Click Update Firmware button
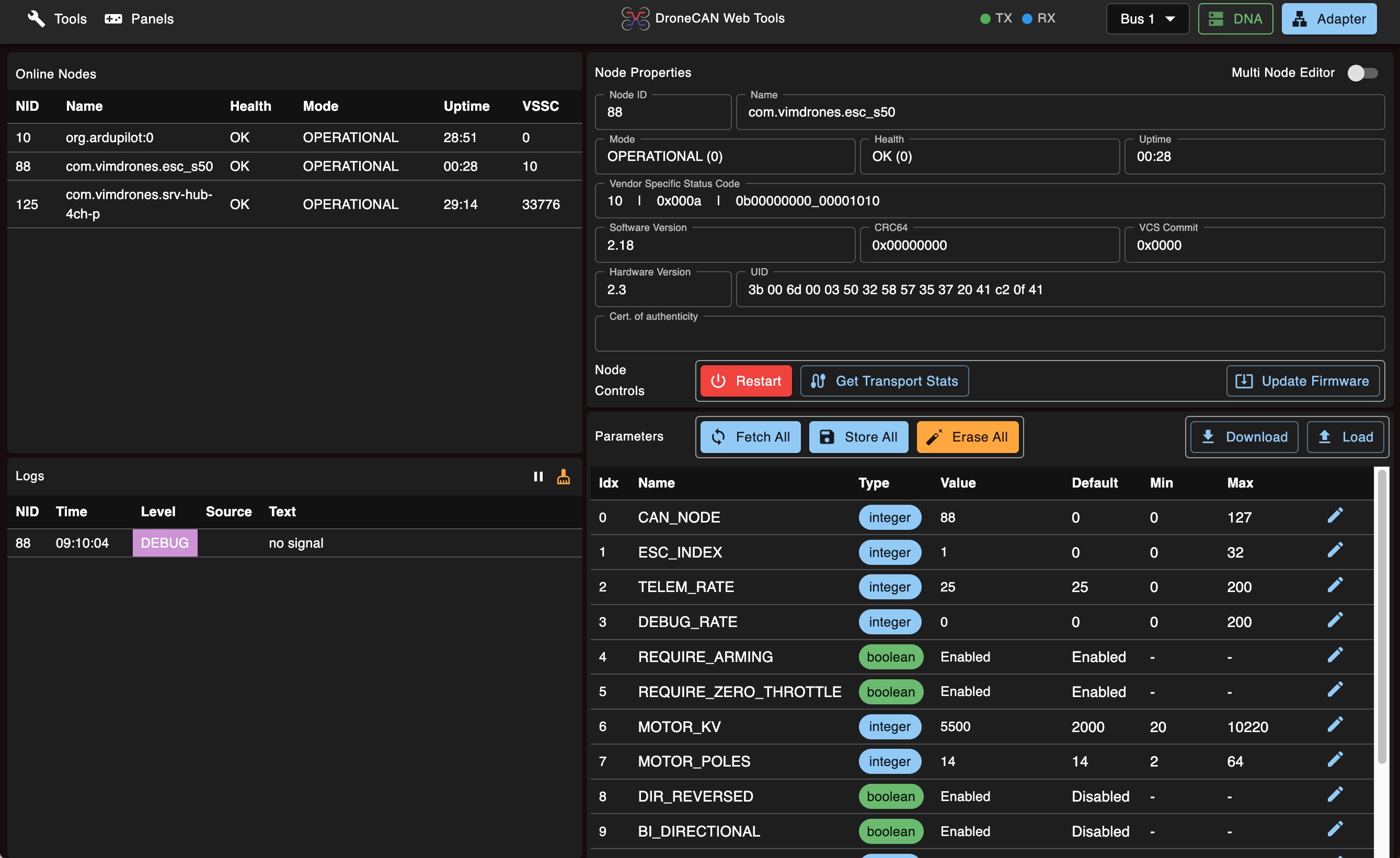The width and height of the screenshot is (1400, 858). 1302,381
